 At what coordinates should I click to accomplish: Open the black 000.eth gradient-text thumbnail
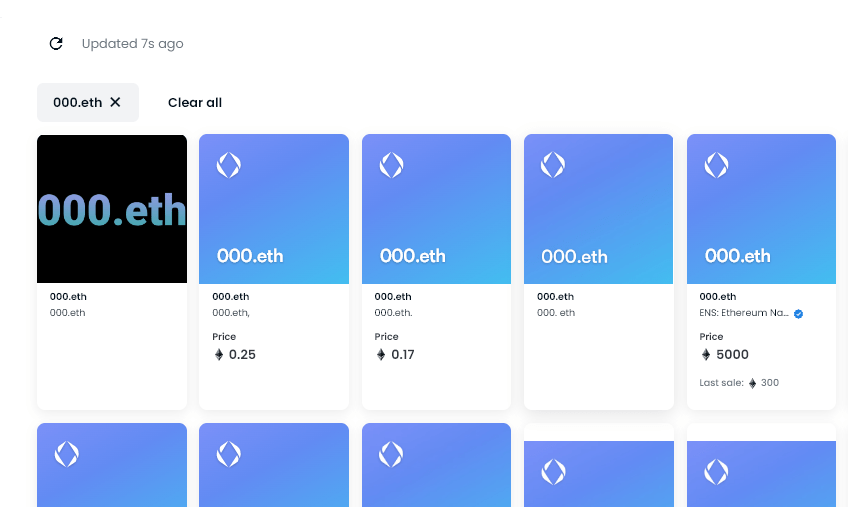[112, 209]
